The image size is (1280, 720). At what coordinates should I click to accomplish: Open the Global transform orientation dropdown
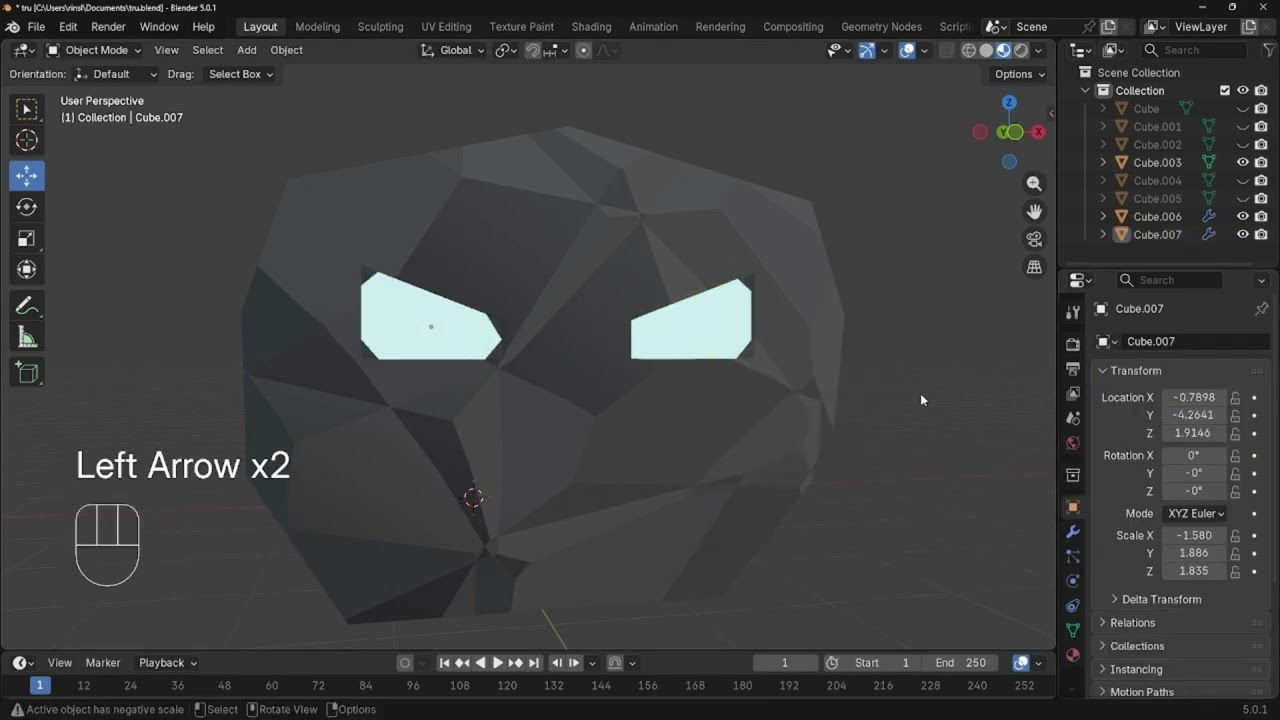[452, 50]
